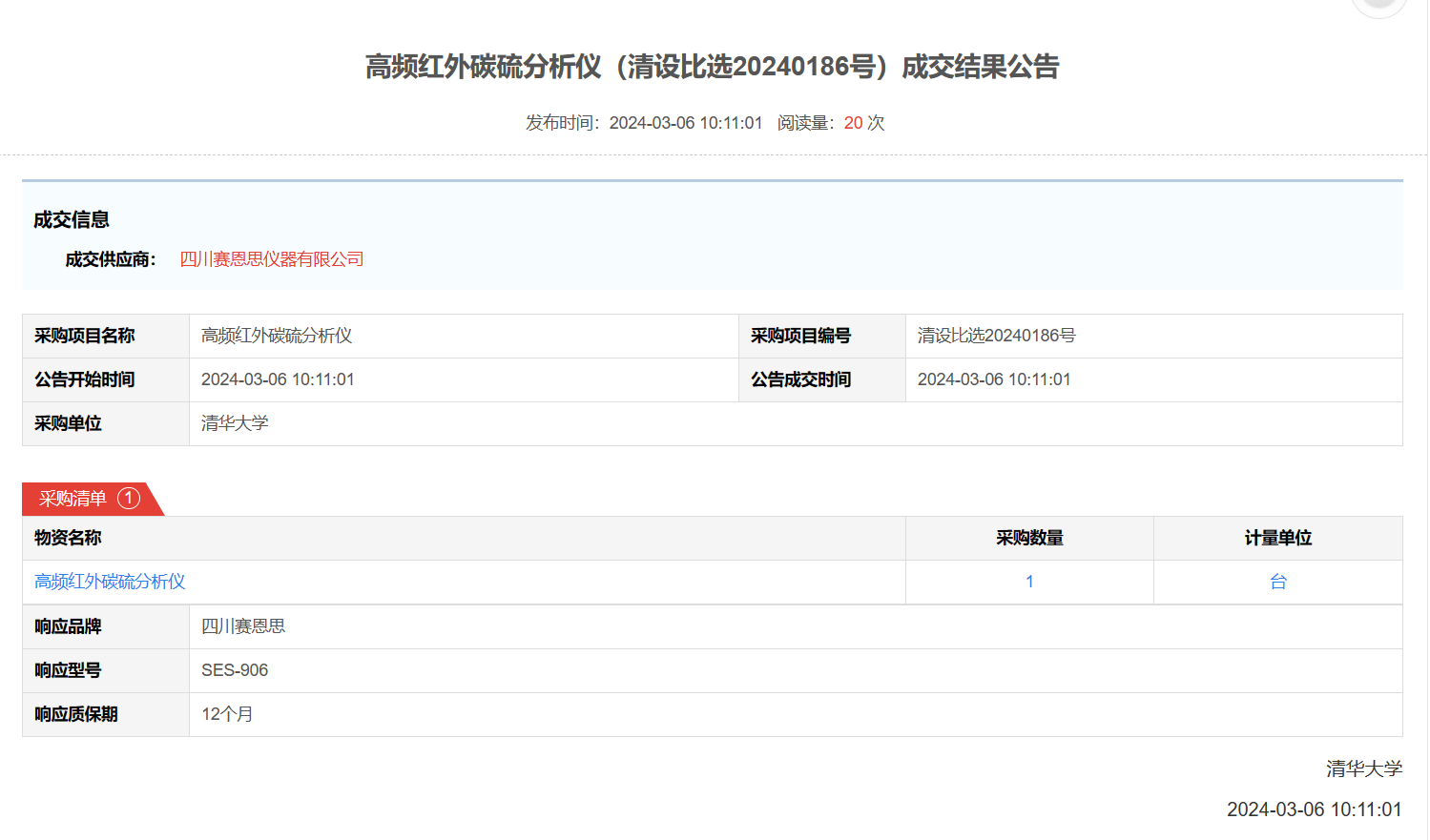Open the 采购清单 tab
Viewport: 1430px width, 840px height.
[x=73, y=499]
